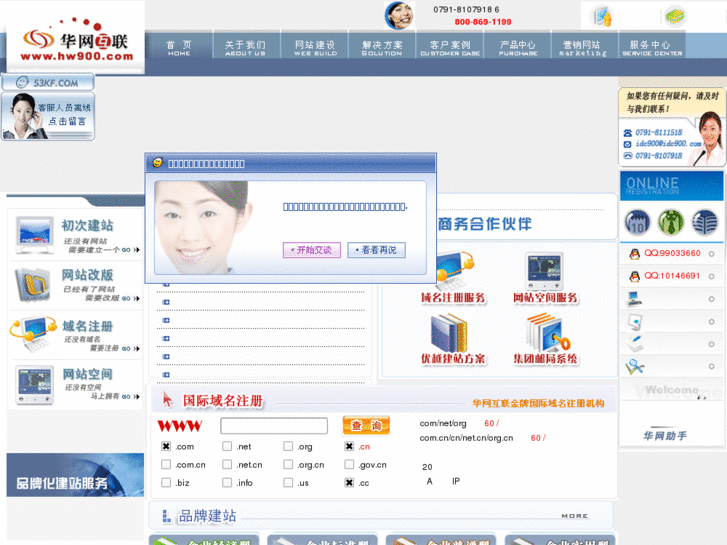Click the computer icon in online panel

(x=634, y=299)
